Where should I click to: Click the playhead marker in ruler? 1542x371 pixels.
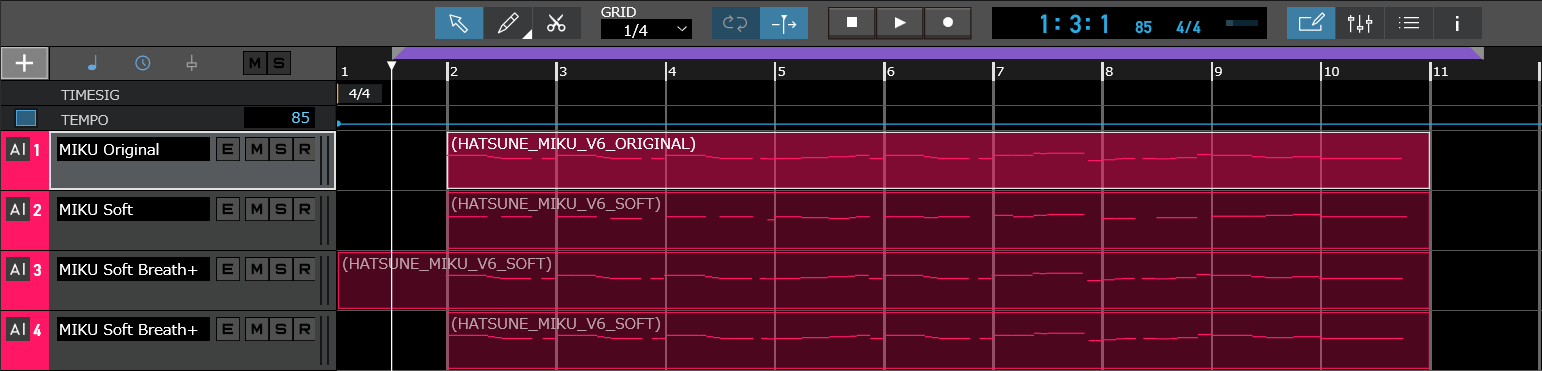click(x=392, y=67)
